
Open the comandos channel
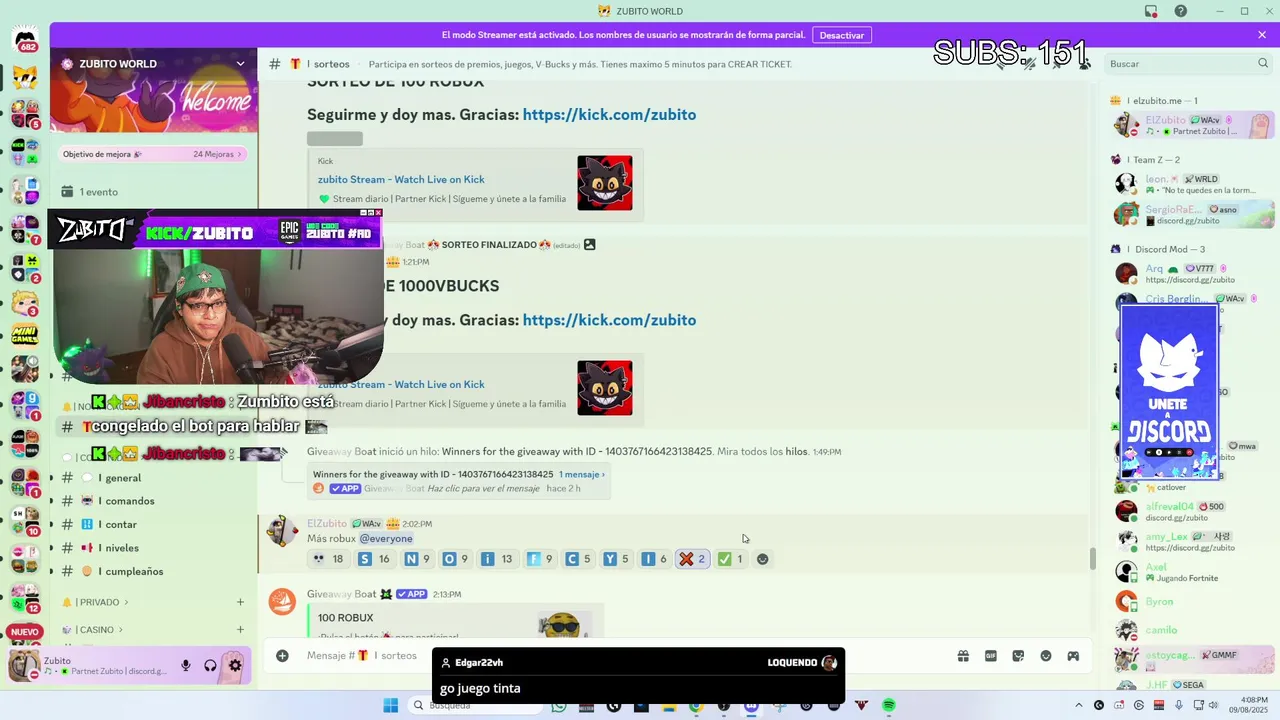tap(152, 501)
